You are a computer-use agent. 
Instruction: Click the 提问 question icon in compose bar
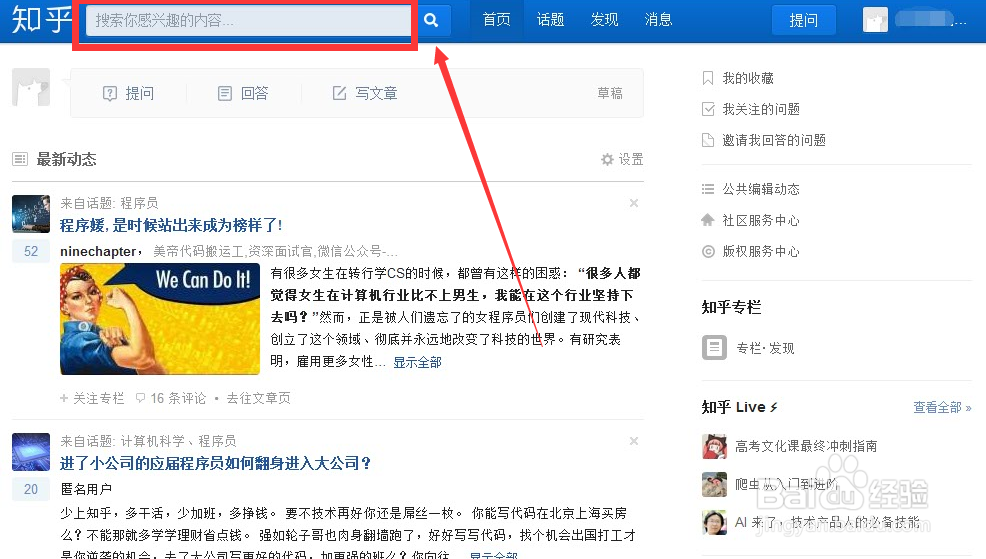coord(110,93)
